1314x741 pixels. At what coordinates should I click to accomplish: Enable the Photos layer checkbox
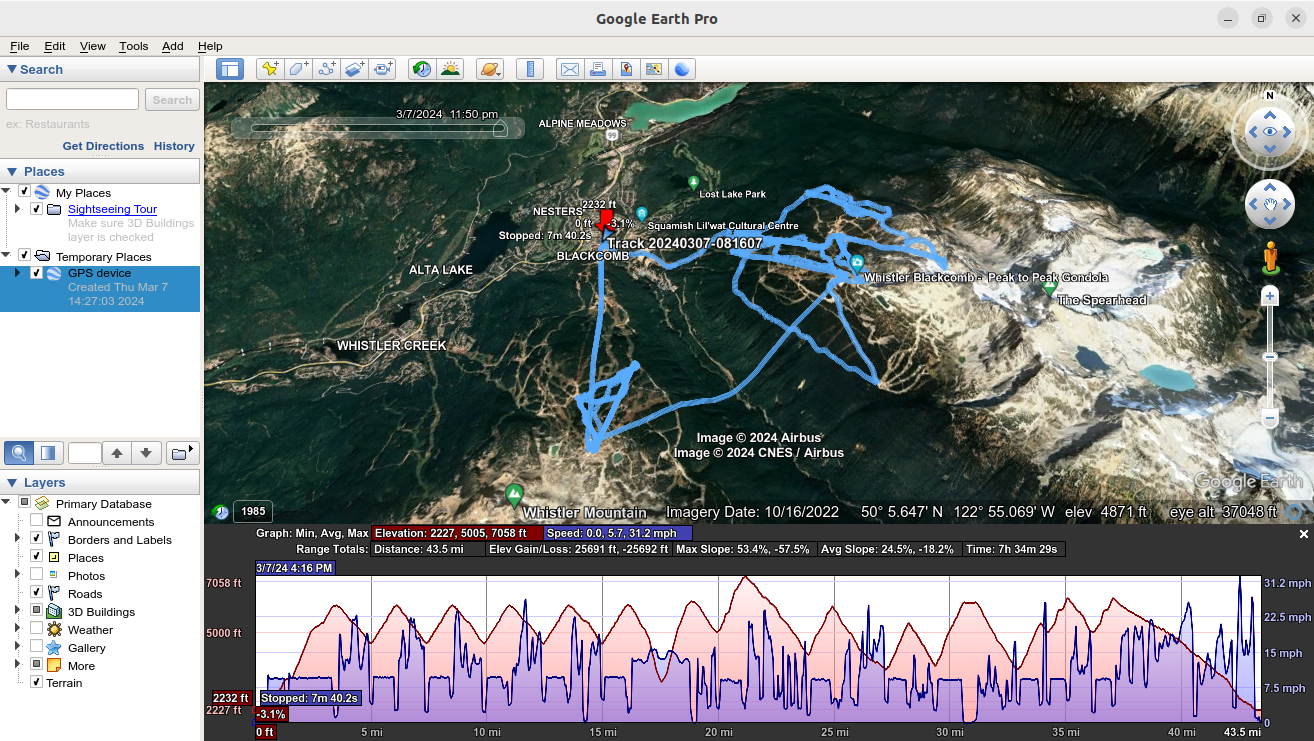click(36, 575)
